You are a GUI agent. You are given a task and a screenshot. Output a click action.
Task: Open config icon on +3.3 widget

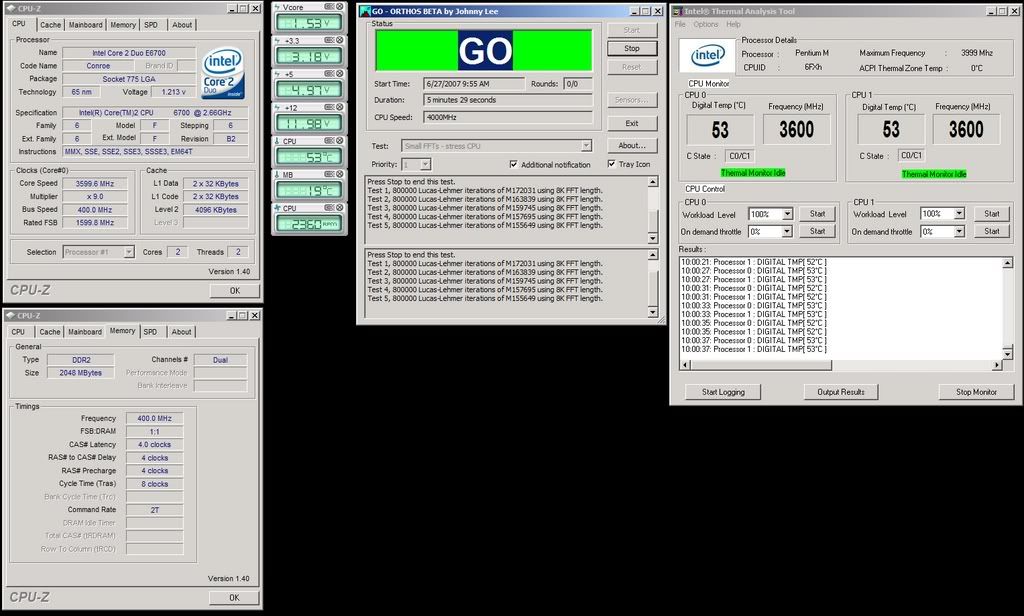tap(329, 40)
